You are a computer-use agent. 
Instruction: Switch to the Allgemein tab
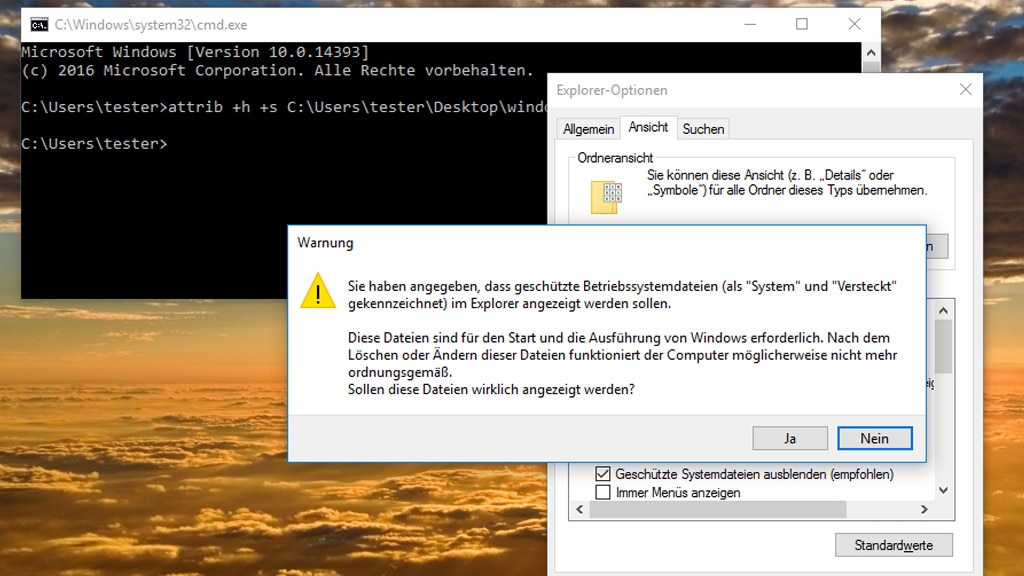(588, 128)
